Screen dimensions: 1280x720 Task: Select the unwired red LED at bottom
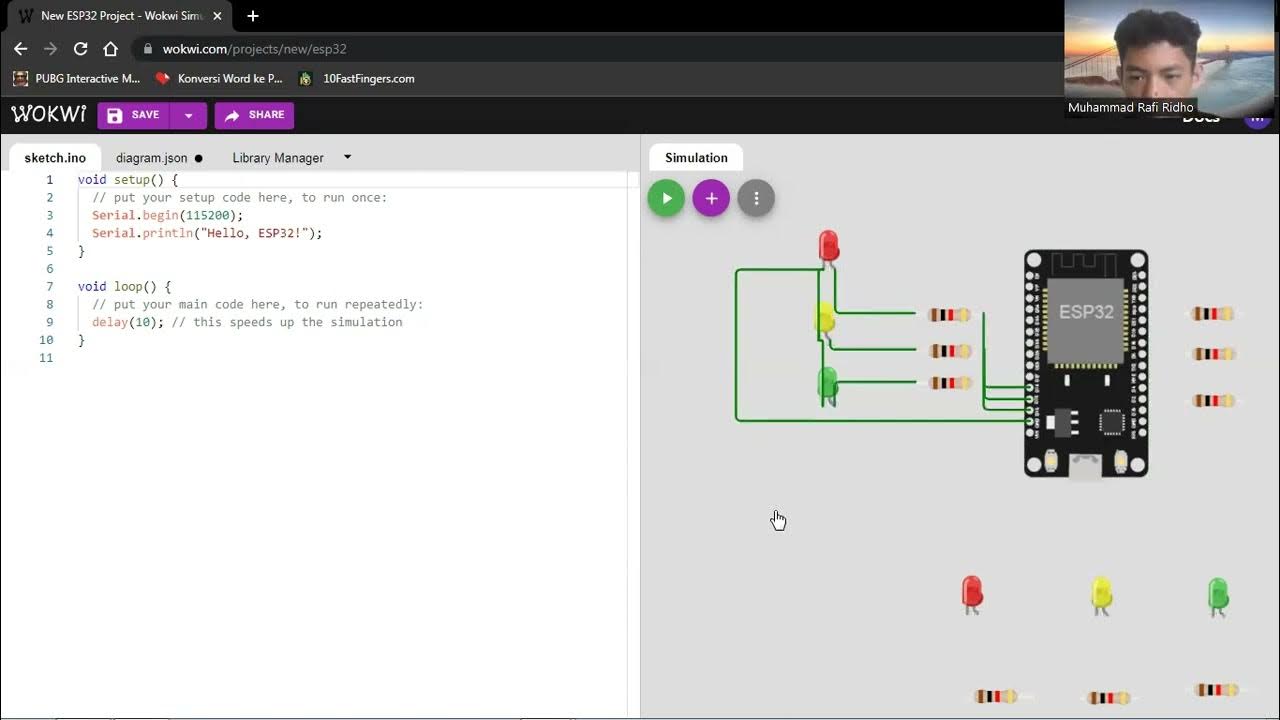coord(972,594)
